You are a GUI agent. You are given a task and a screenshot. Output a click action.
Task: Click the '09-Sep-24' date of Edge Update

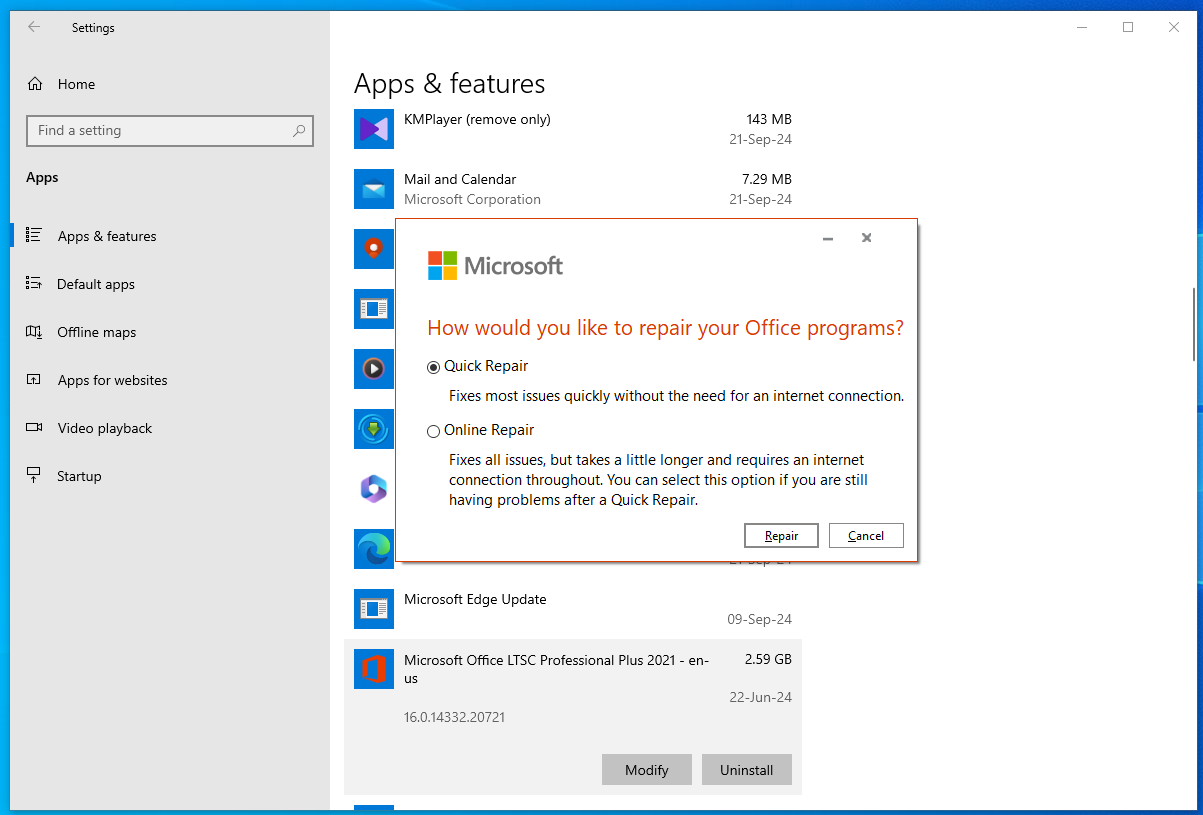click(x=759, y=619)
